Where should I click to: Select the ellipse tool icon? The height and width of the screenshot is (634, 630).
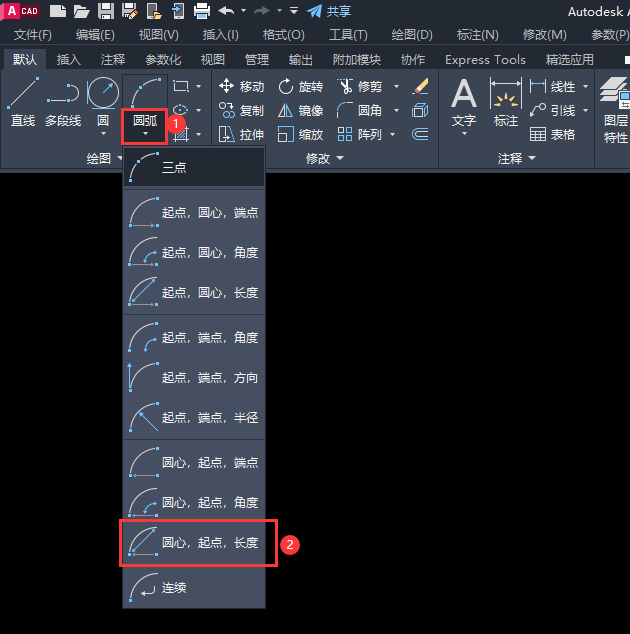click(180, 110)
